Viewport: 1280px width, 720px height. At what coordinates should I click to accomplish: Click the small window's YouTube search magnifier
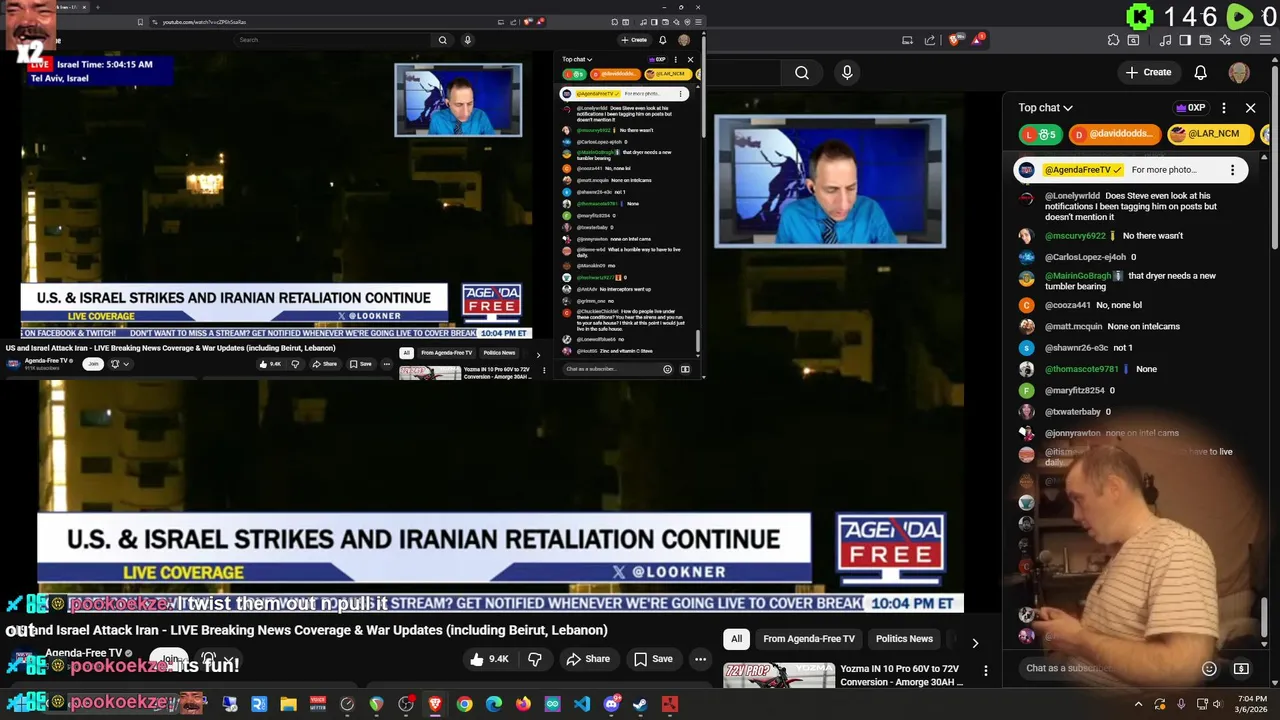pos(442,40)
